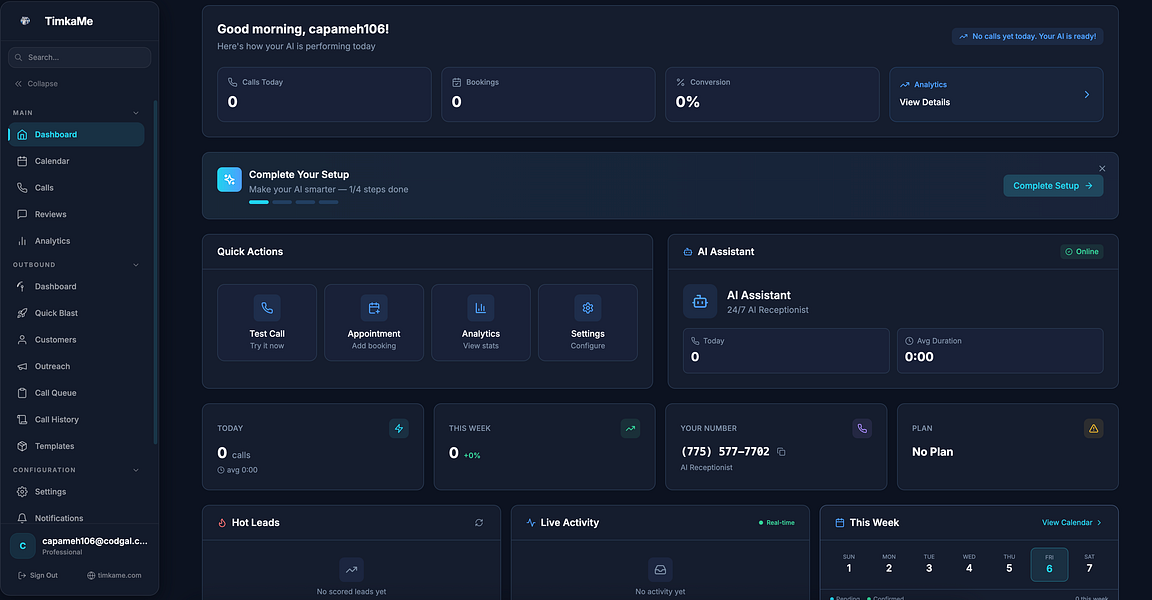The image size is (1152, 600).
Task: Select Friday 6 in This Week calendar
Action: click(1049, 564)
